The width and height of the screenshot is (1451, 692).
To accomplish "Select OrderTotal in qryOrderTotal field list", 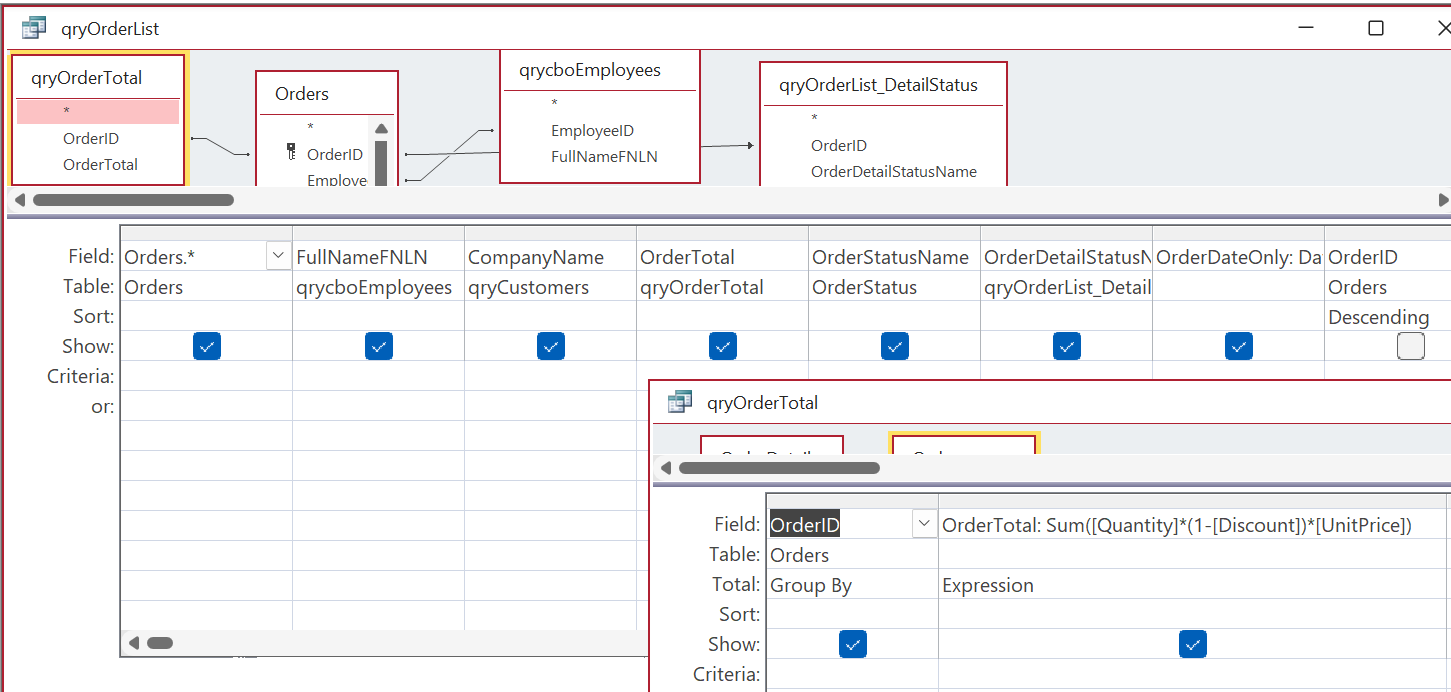I will coord(98,165).
